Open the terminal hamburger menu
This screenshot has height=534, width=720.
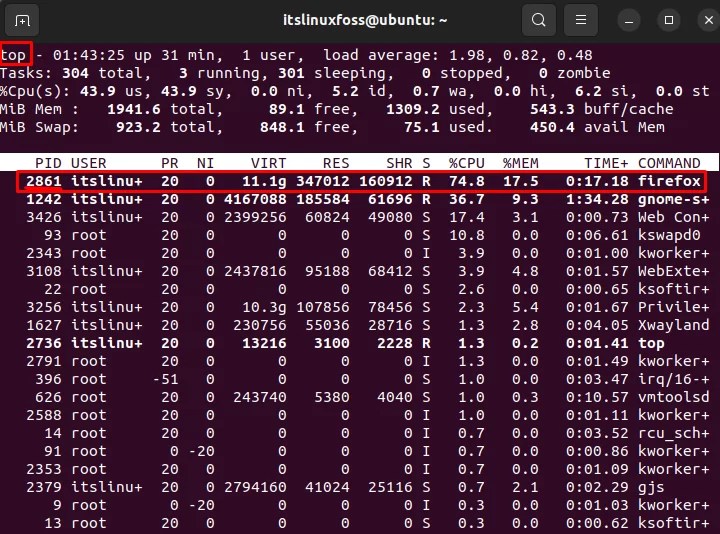pos(580,20)
